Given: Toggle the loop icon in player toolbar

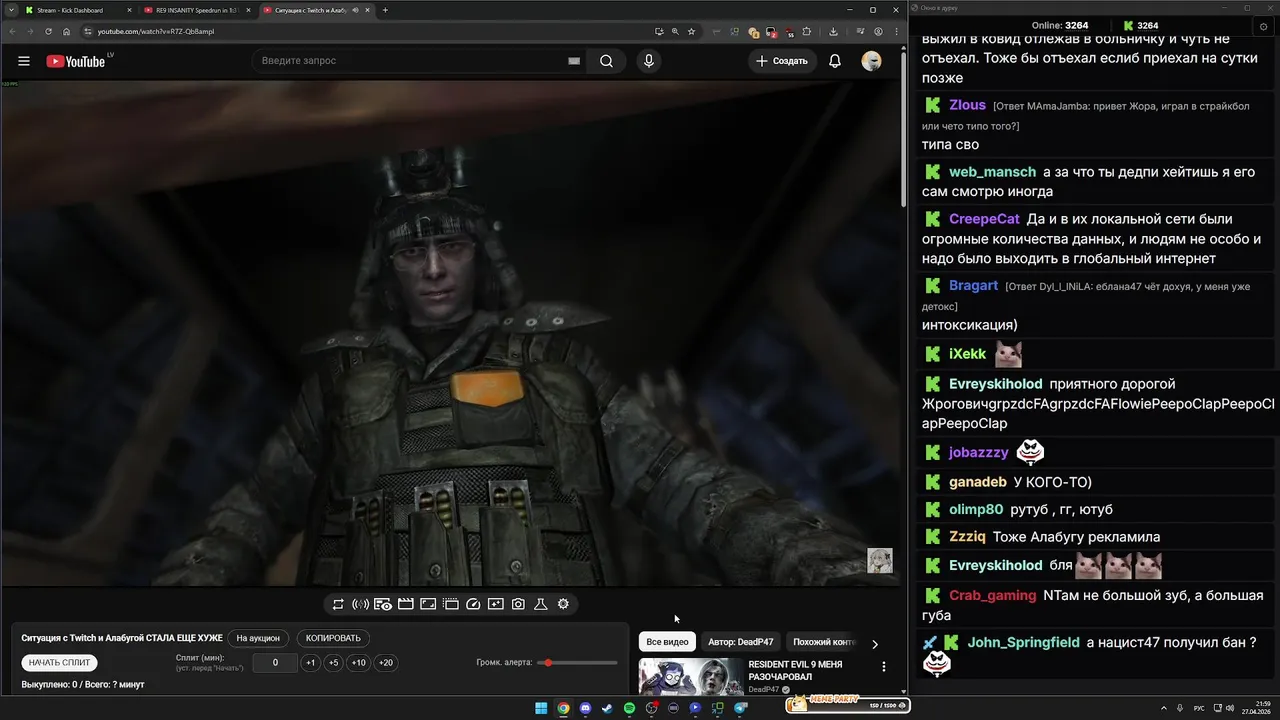Looking at the screenshot, I should 338,604.
